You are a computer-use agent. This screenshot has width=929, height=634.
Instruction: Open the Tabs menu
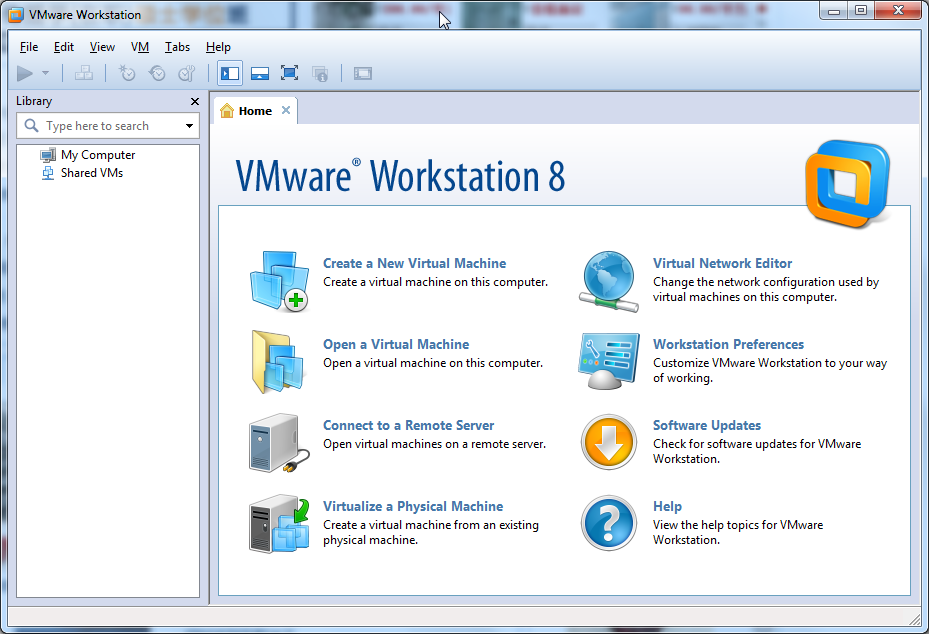click(x=177, y=47)
